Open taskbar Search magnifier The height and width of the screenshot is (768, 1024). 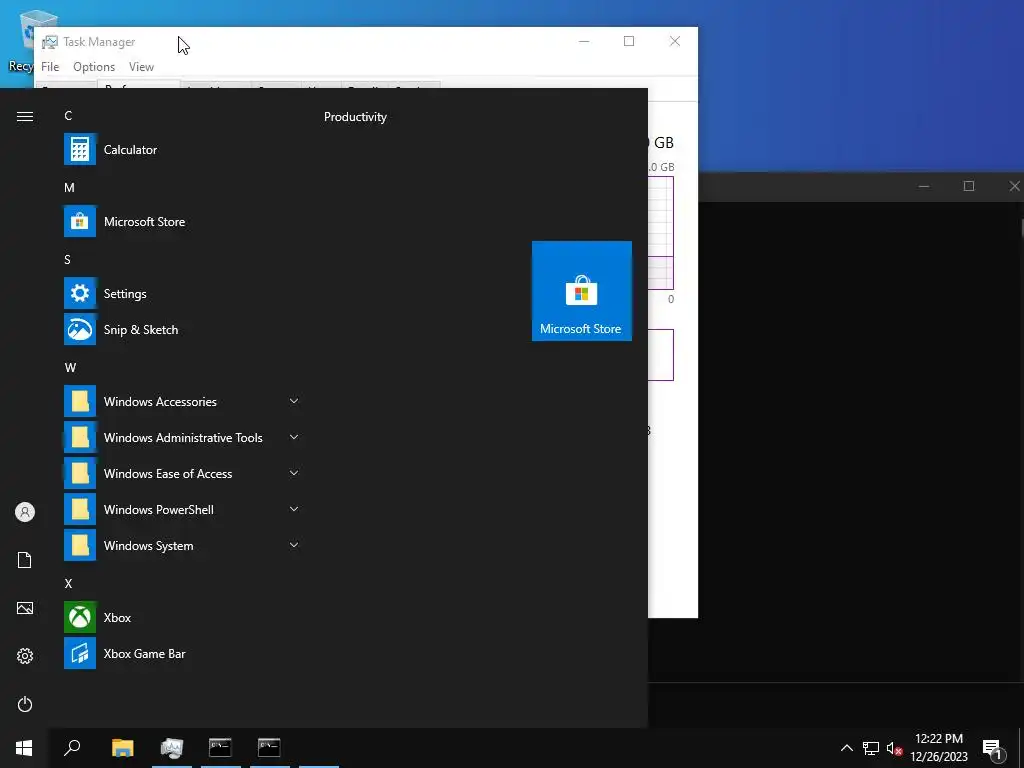(x=72, y=748)
